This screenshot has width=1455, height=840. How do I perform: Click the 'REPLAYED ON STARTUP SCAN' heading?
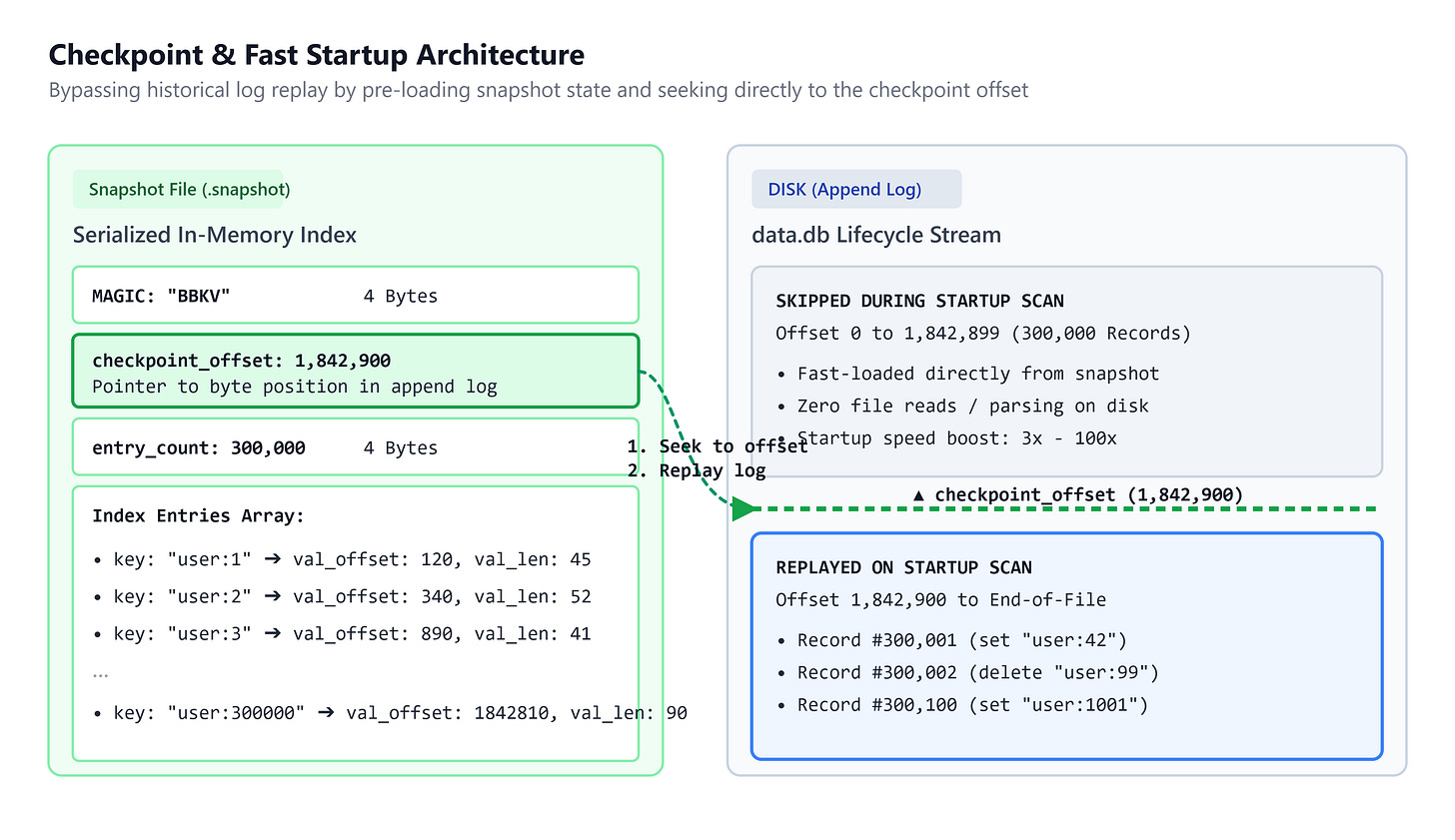tap(904, 567)
